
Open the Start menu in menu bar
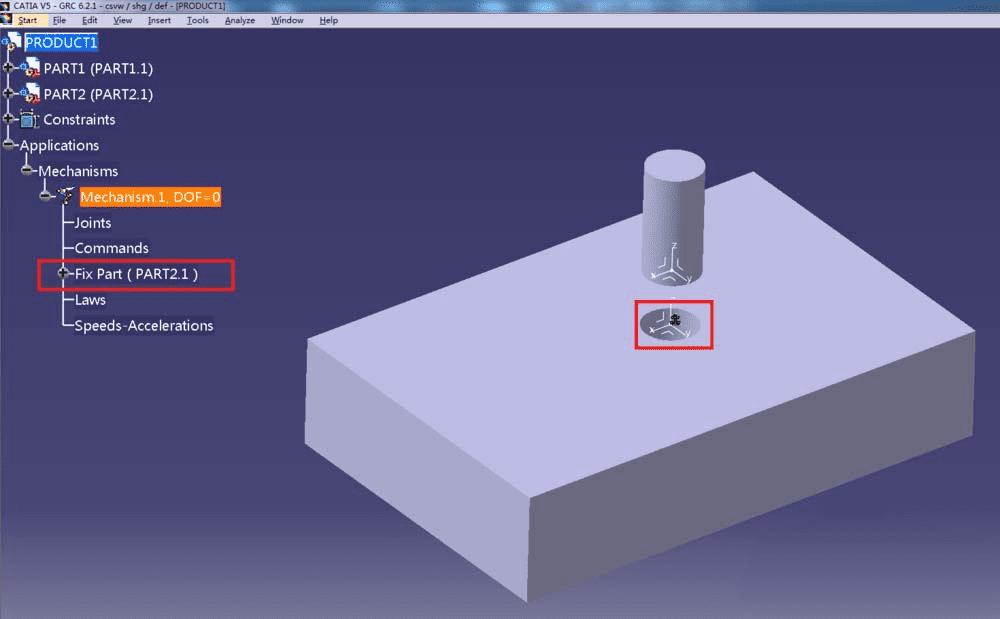tap(27, 20)
